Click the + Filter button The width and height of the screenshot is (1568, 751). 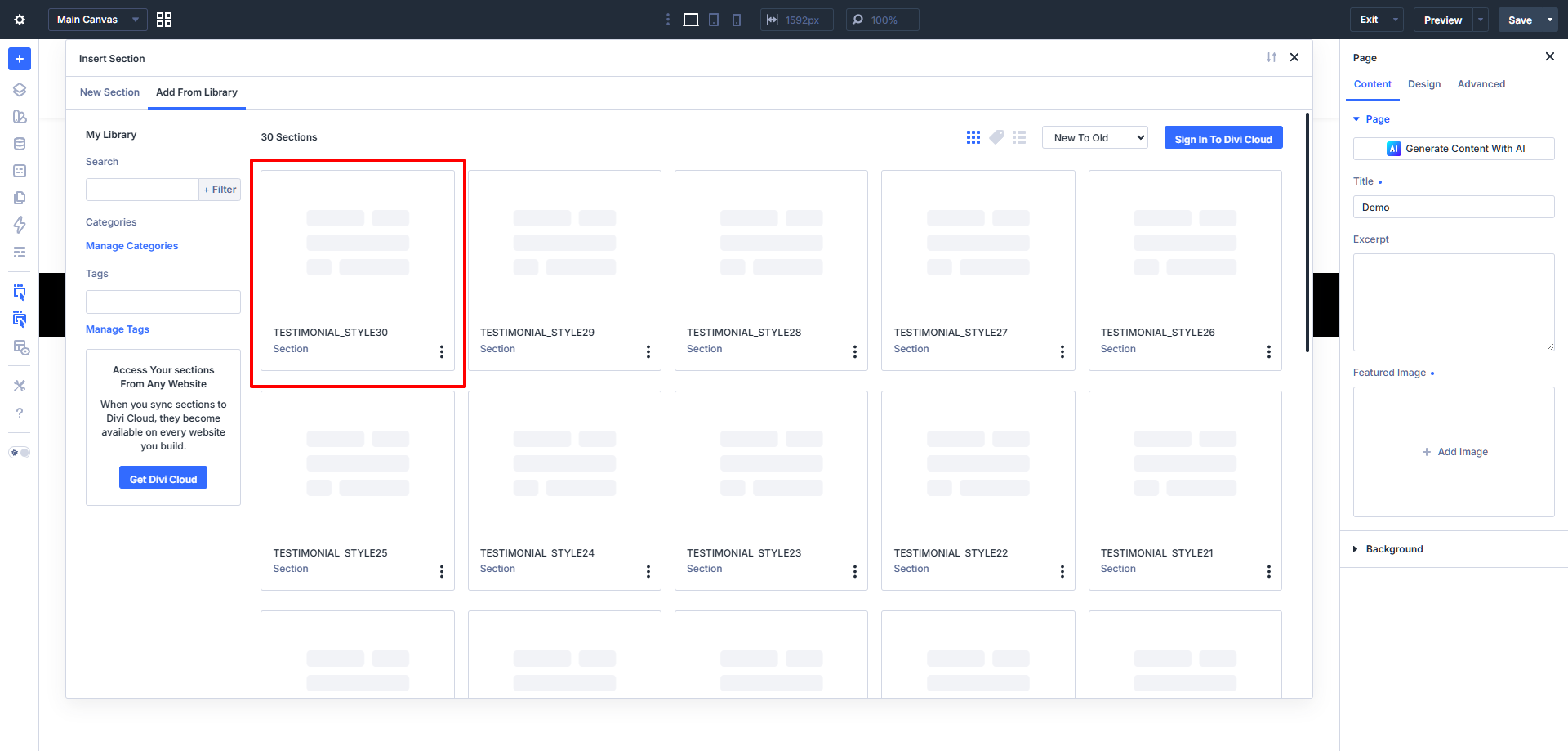tap(220, 190)
